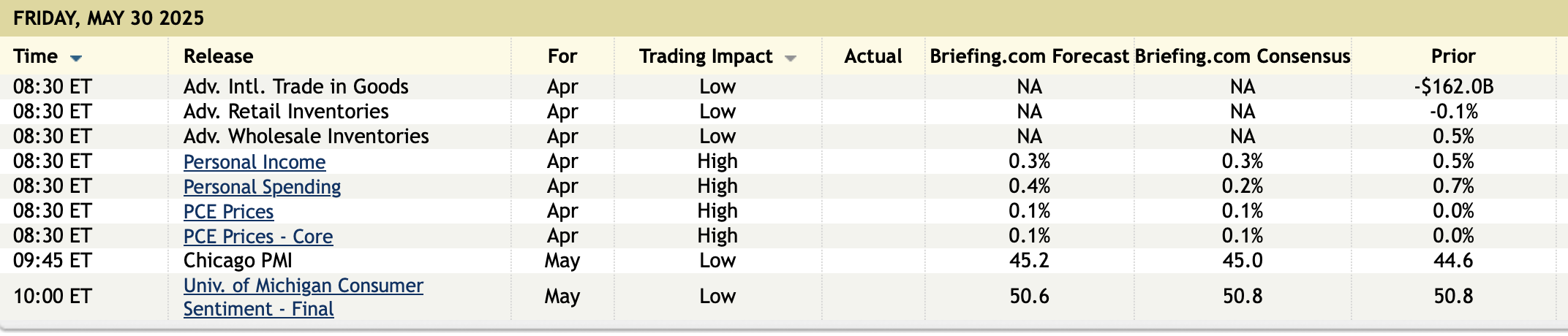This screenshot has height=336, width=1568.
Task: Click the Trading Impact header text
Action: pos(705,56)
